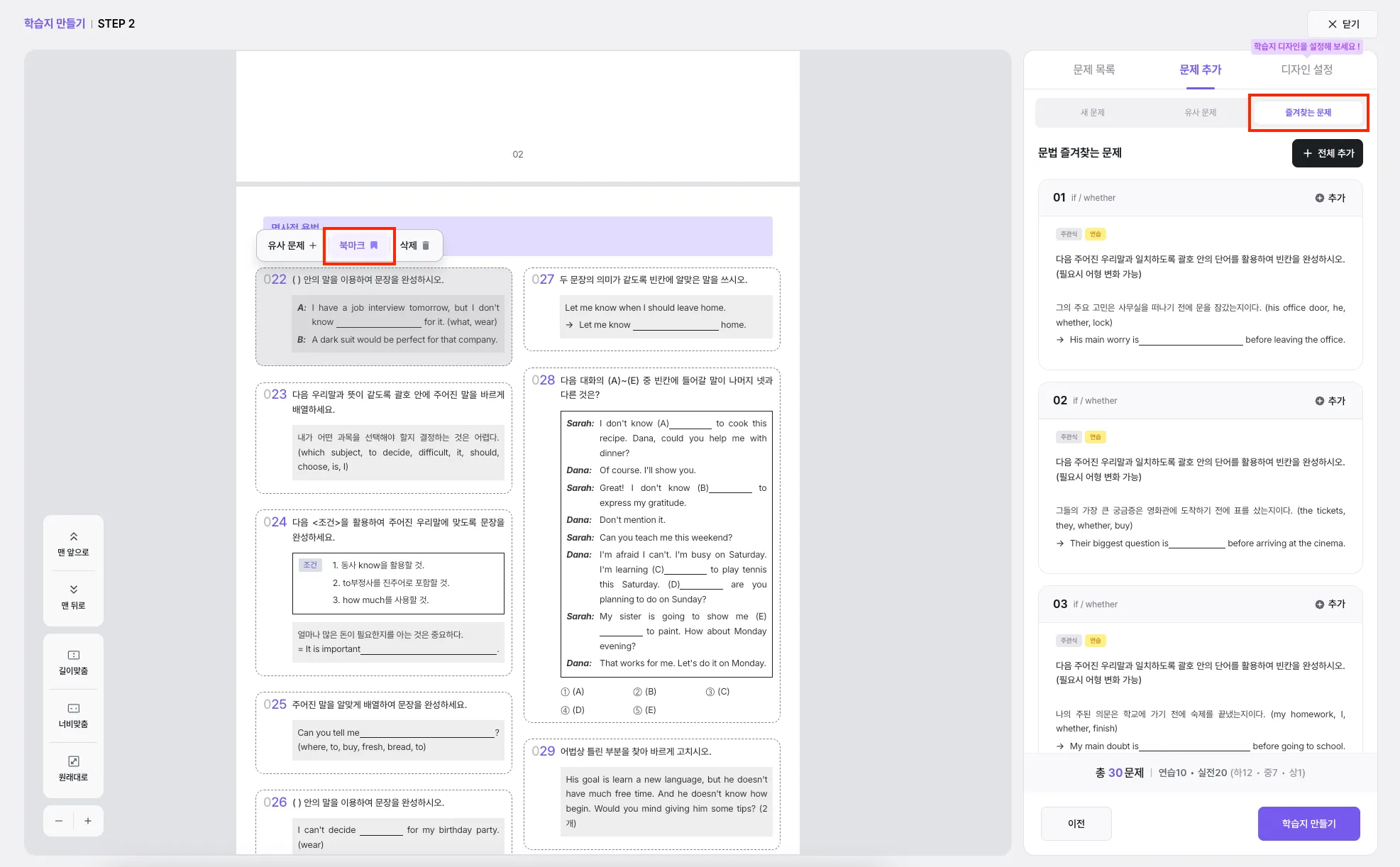Delete question with 삭제 trash button

pyautogui.click(x=415, y=245)
